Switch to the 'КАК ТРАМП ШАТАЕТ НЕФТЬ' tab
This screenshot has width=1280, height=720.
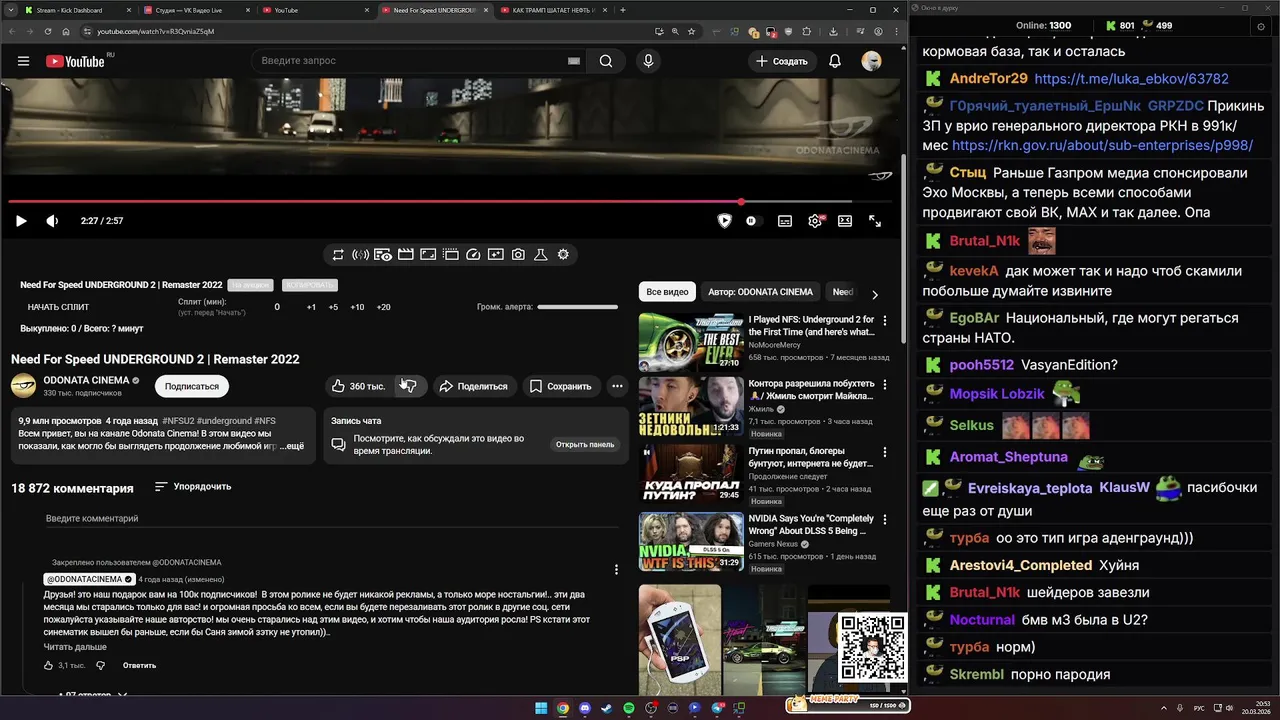(x=553, y=10)
